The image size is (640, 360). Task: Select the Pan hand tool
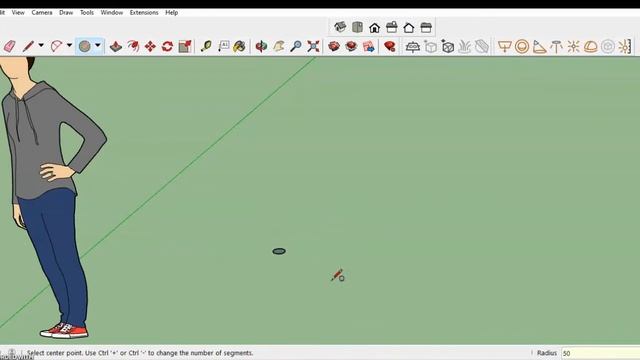pos(279,46)
